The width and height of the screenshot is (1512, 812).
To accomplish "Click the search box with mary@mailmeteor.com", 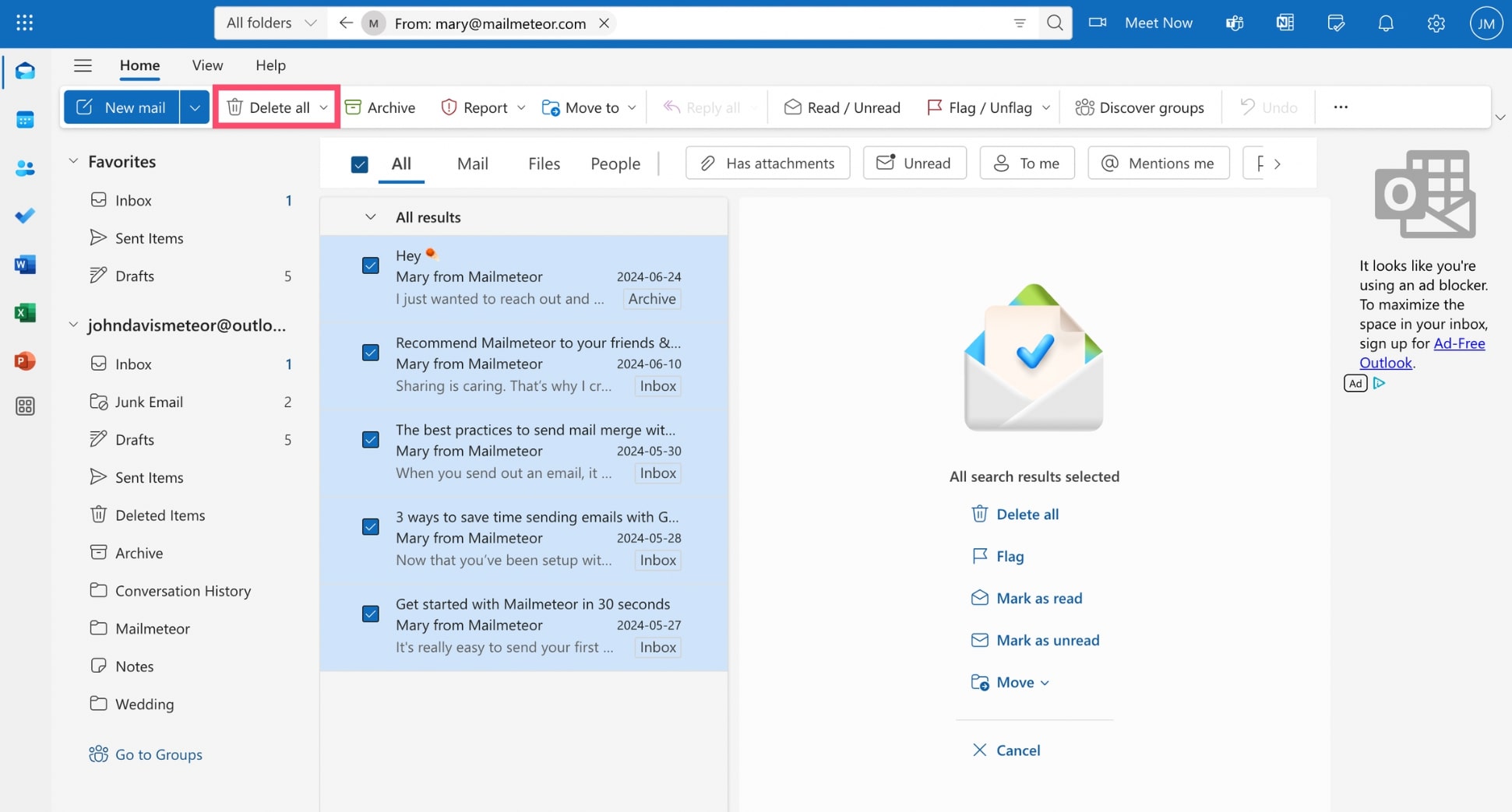I will [x=802, y=23].
